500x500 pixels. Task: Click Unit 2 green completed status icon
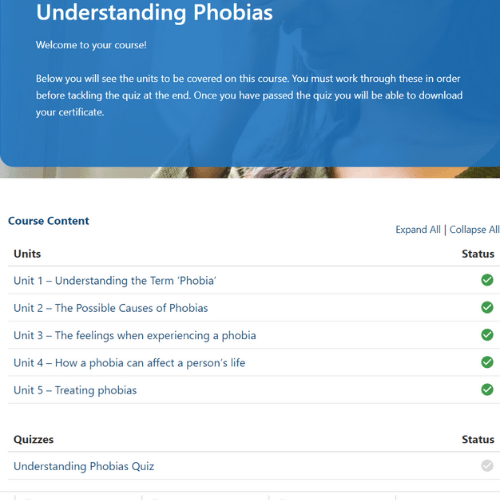487,307
